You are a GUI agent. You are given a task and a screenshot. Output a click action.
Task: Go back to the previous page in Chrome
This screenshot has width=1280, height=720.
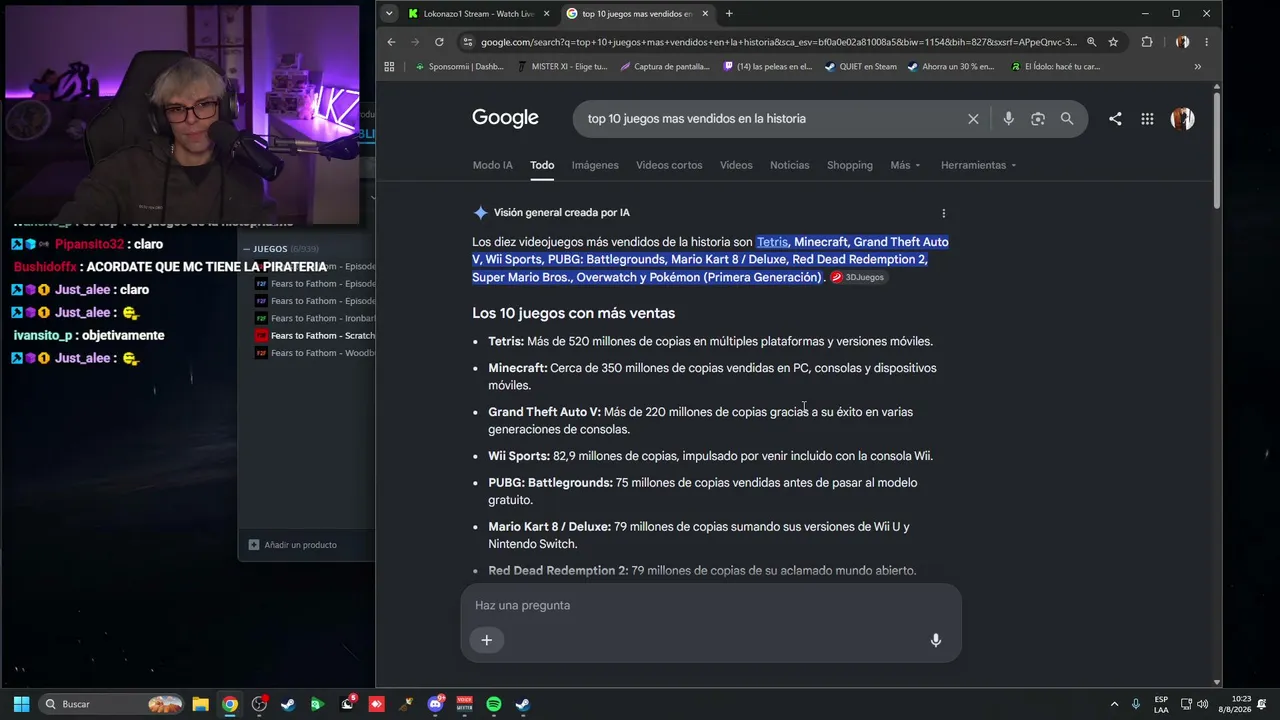click(x=391, y=42)
